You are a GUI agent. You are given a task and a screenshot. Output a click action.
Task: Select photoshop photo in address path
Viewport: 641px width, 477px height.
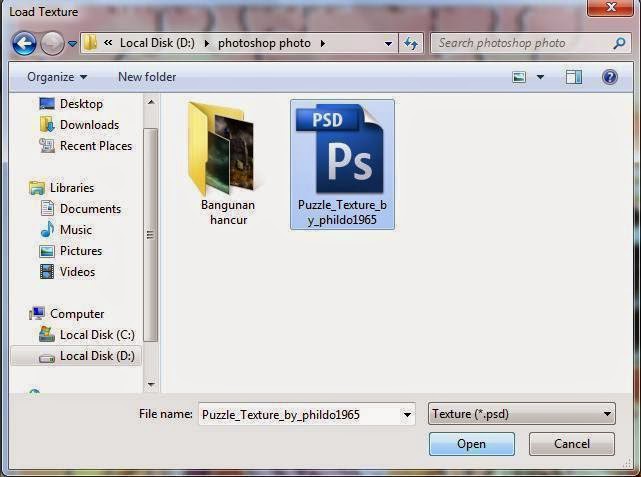click(x=264, y=43)
